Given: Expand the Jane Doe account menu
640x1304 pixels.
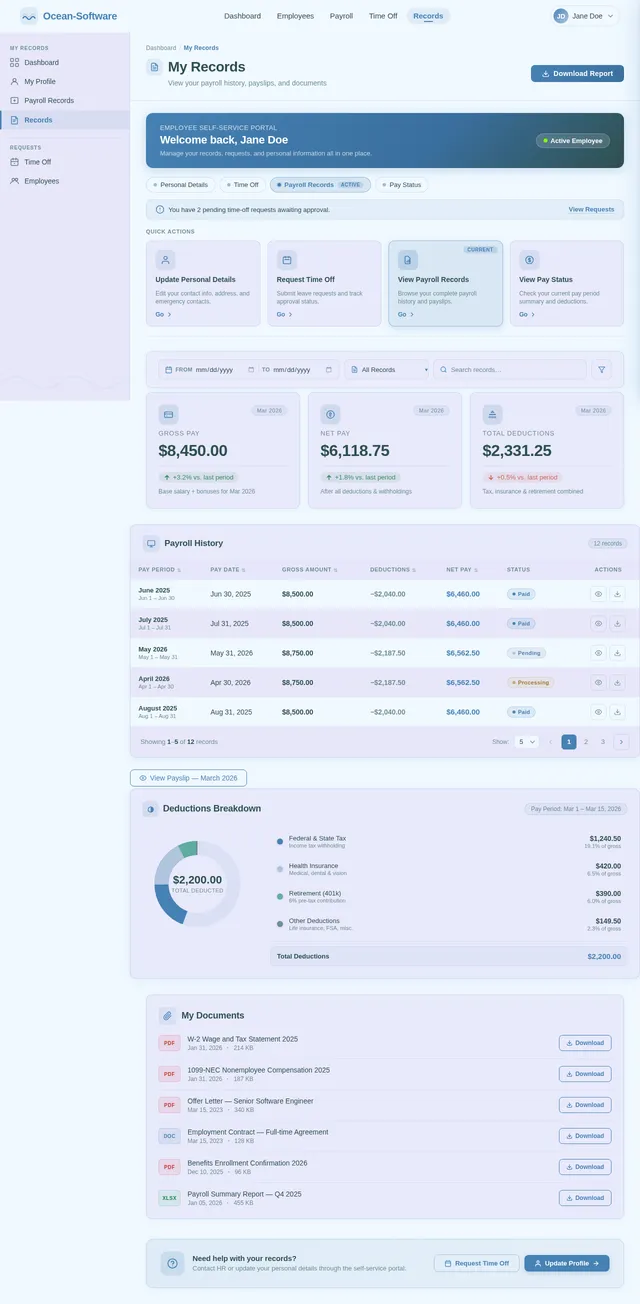Looking at the screenshot, I should click(585, 16).
